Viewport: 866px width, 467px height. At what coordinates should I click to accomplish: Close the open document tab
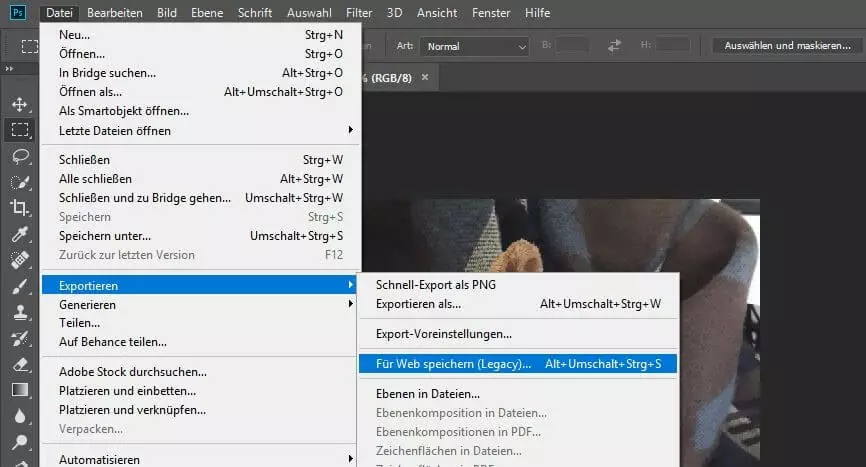pos(425,77)
